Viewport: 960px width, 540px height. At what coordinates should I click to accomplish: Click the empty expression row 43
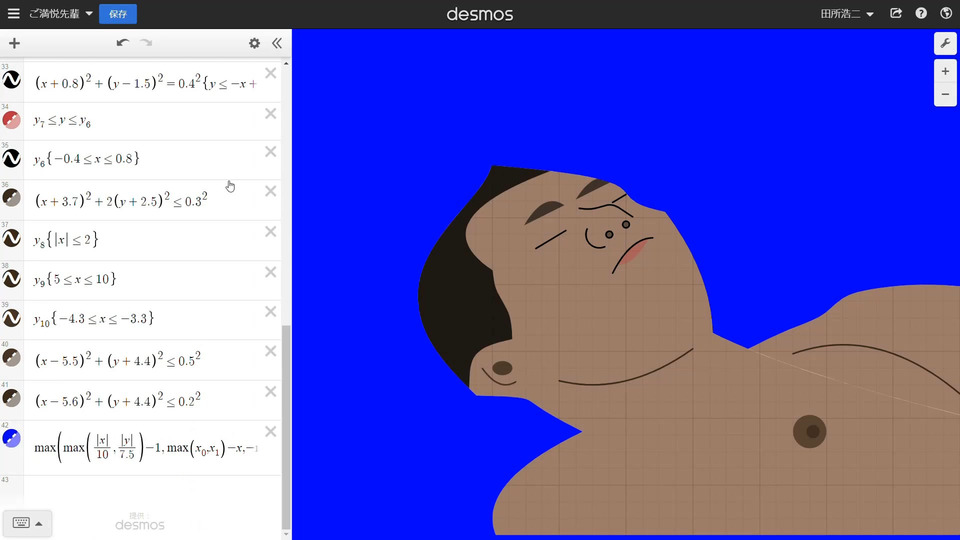(x=150, y=490)
